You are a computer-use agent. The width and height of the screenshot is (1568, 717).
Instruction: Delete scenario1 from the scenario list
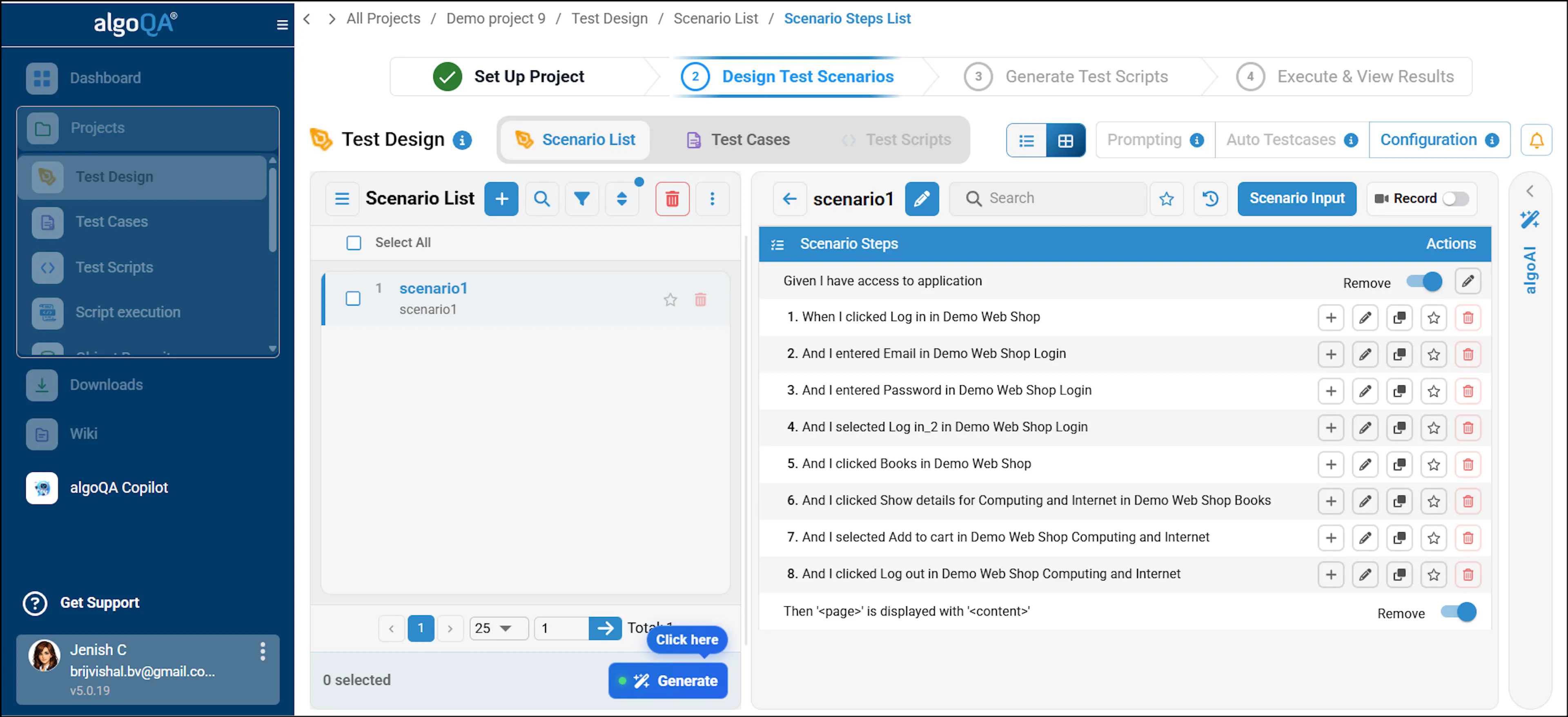click(701, 300)
